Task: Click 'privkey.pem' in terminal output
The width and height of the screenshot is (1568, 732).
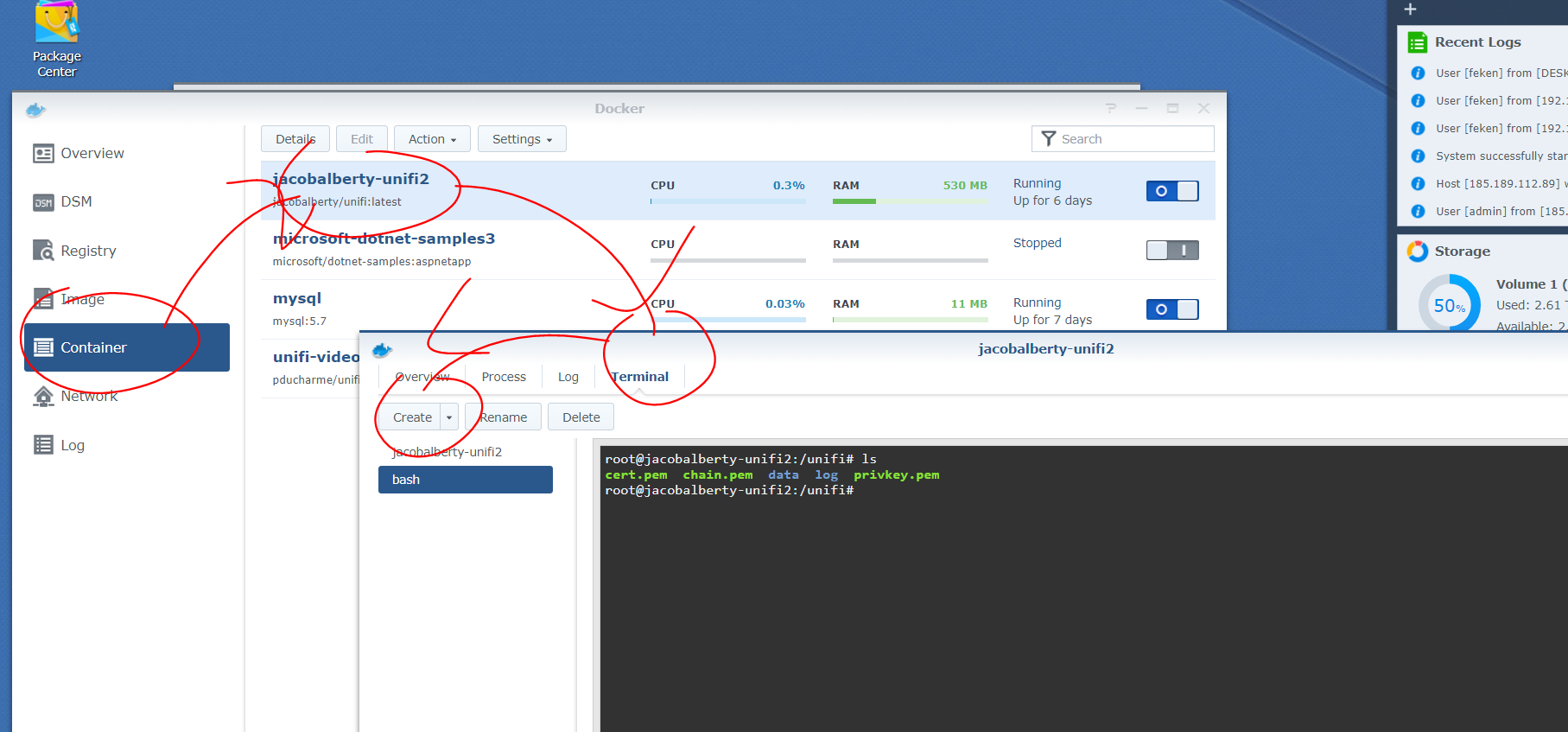Action: tap(896, 474)
